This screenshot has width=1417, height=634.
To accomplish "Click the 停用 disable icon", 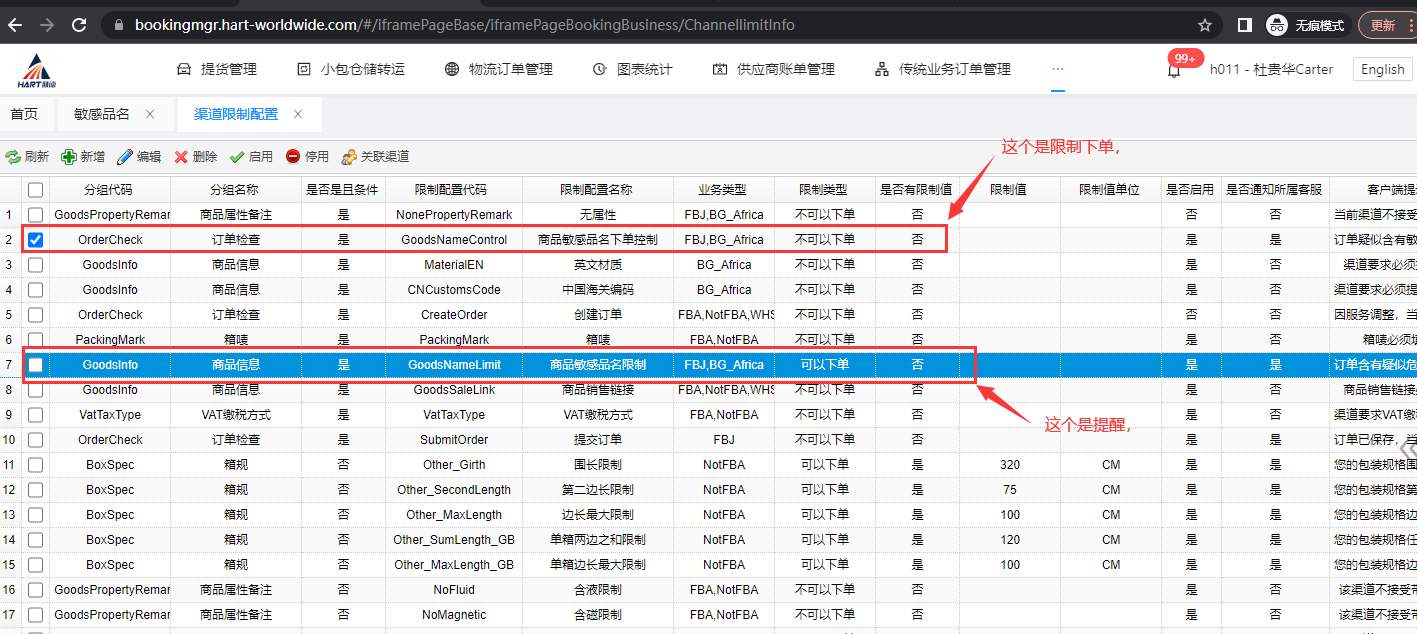I will [293, 157].
